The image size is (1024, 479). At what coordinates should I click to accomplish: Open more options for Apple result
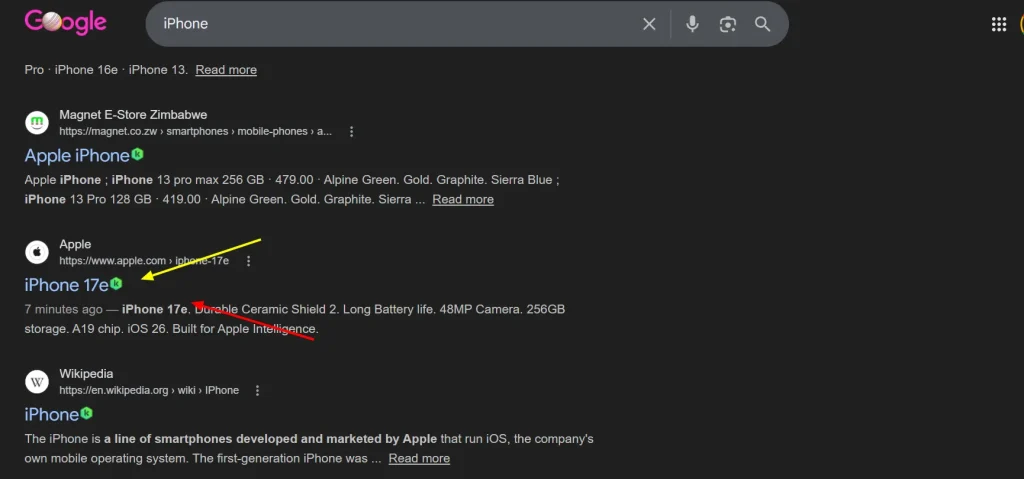click(x=248, y=261)
